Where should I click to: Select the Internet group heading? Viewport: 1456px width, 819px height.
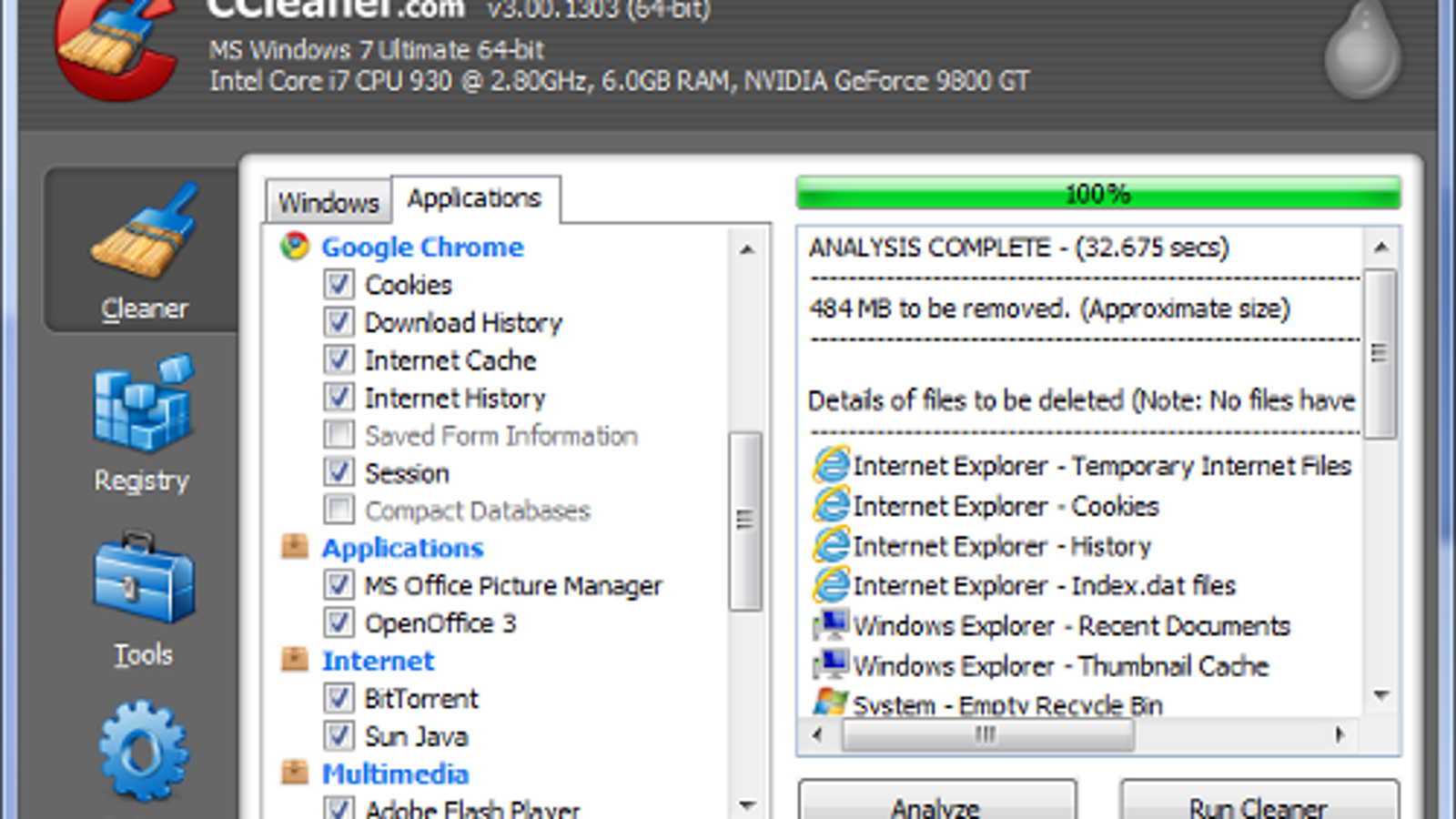click(x=379, y=661)
